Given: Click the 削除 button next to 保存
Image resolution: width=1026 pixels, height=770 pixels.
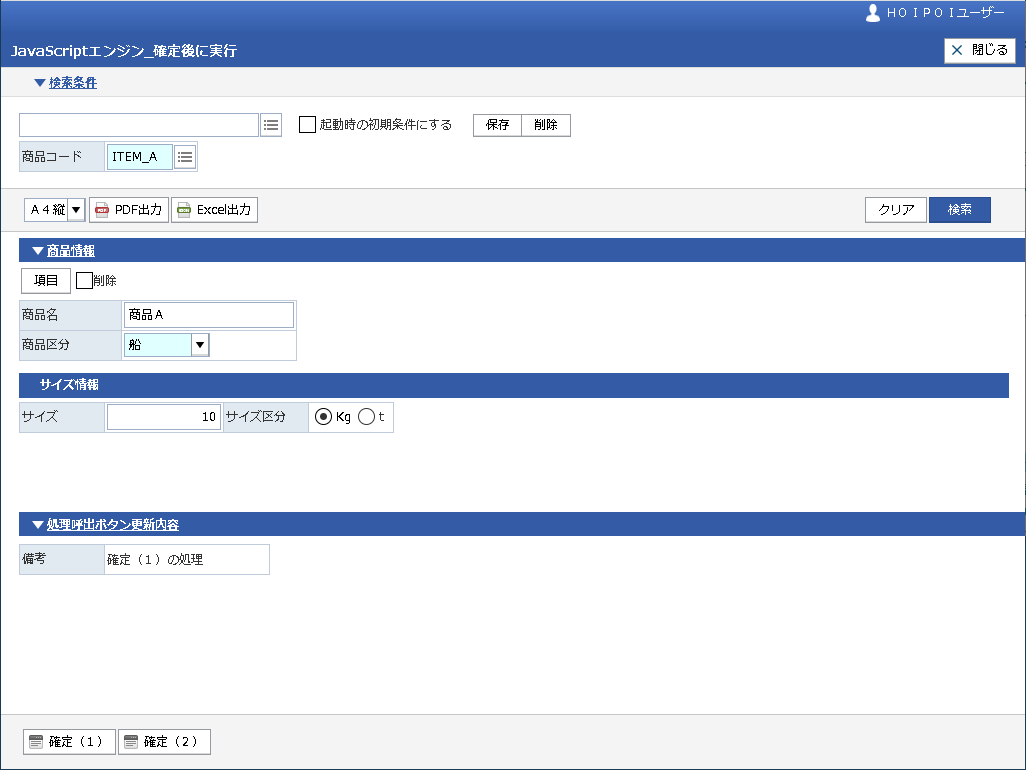Looking at the screenshot, I should click(x=546, y=125).
